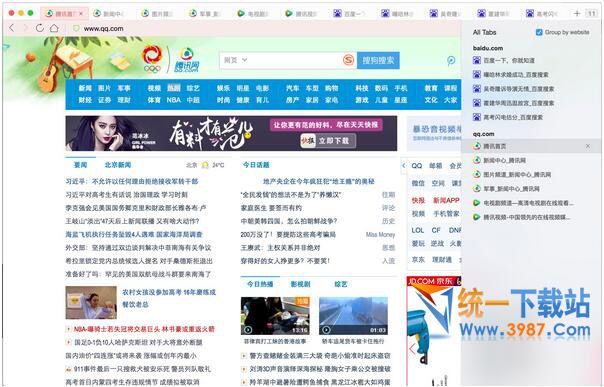The image size is (604, 387).
Task: Close the active tab with its X
Action: pos(81,14)
